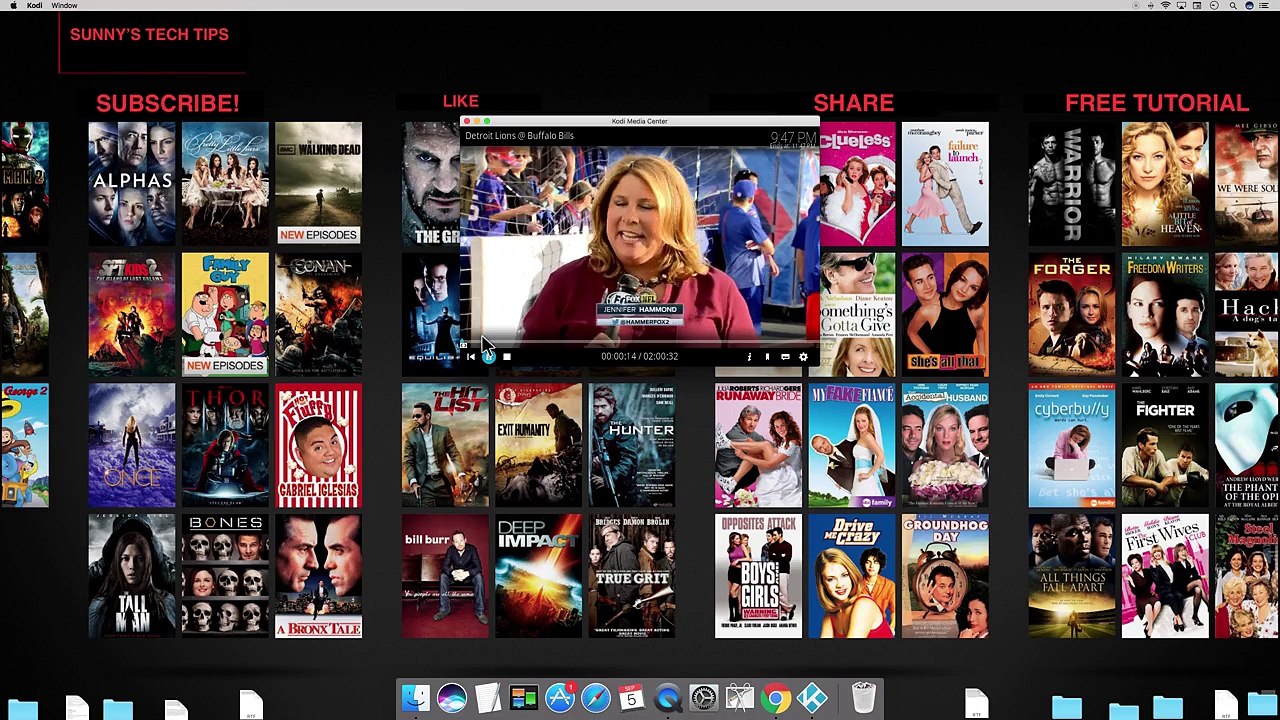1280x720 pixels.
Task: Select the Conan poster
Action: click(x=319, y=314)
